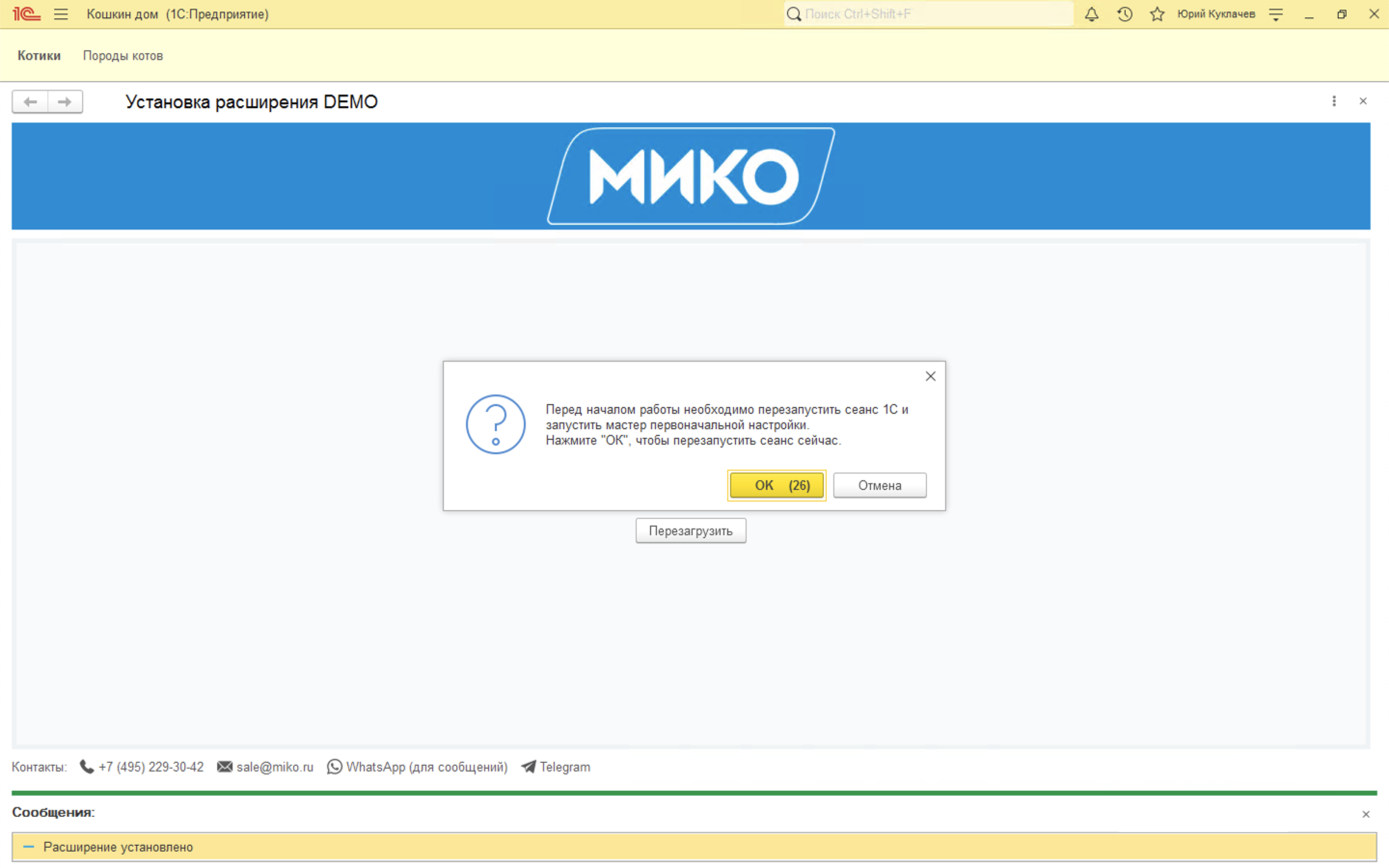The height and width of the screenshot is (868, 1389).
Task: Open the three-dot More menu of form
Action: pos(1334,101)
